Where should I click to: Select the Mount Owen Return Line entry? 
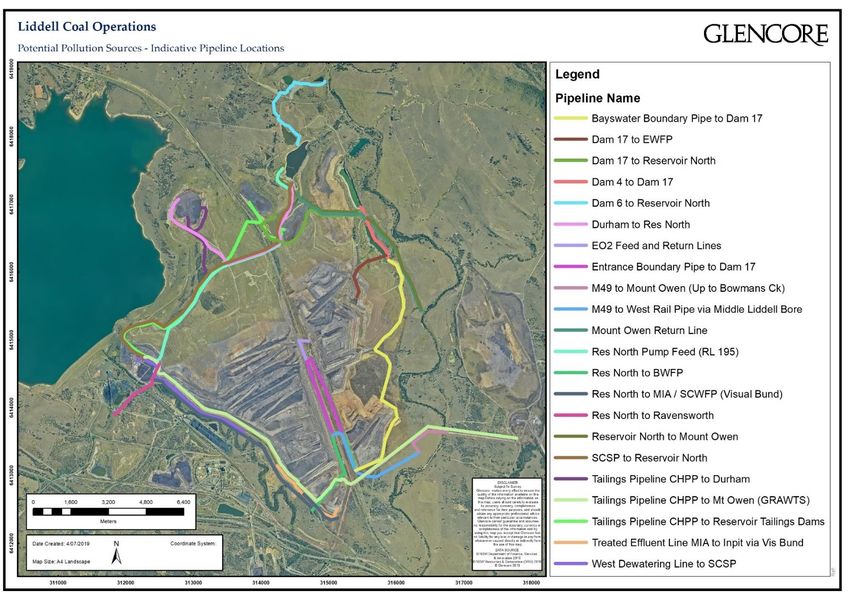pos(649,331)
